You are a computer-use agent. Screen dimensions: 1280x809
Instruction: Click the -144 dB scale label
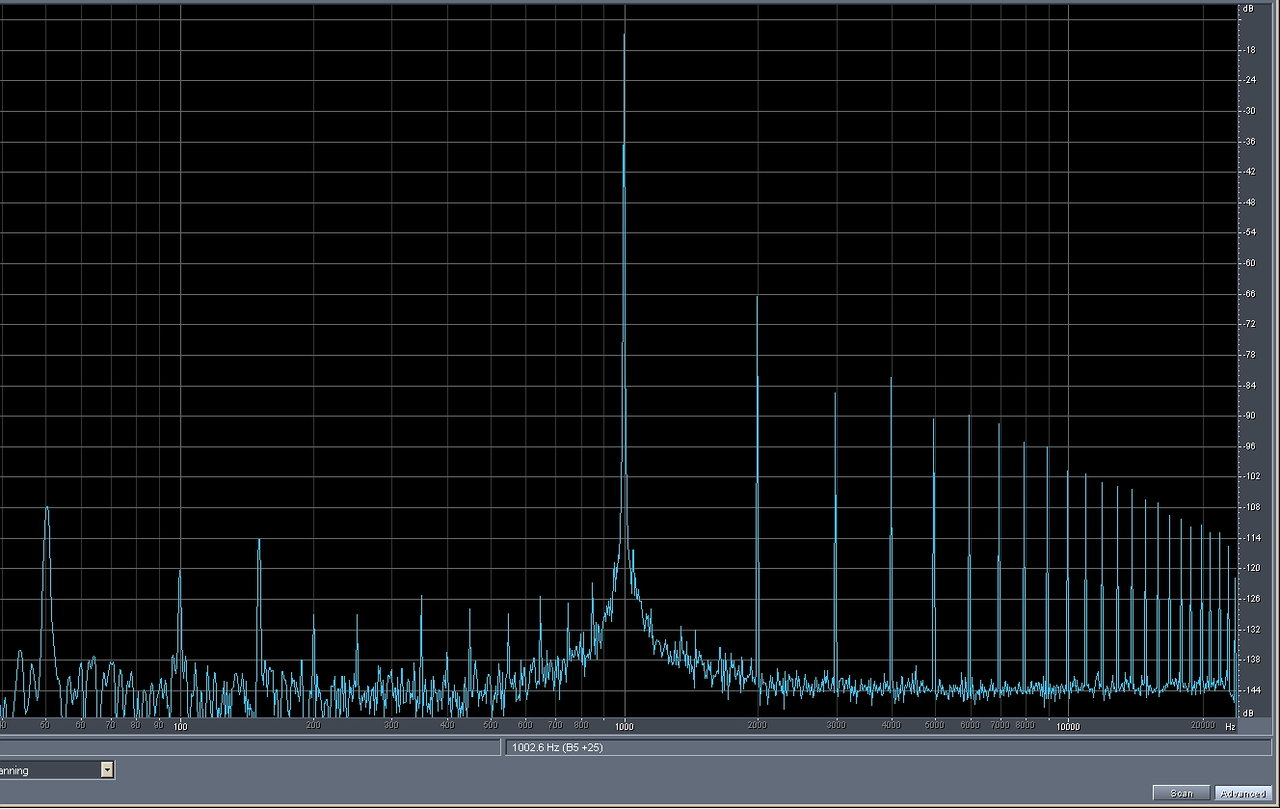[1248, 690]
